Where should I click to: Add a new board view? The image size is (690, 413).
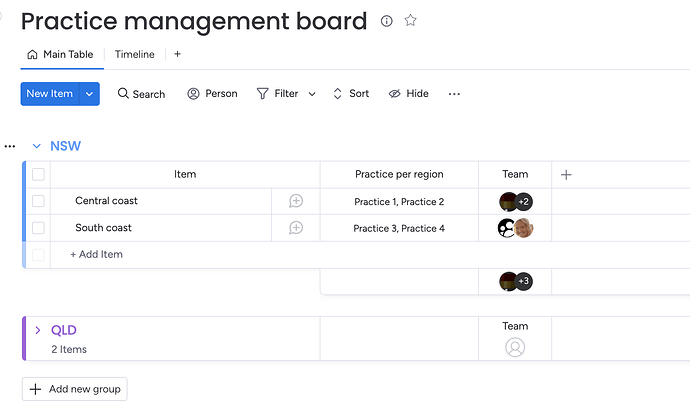[177, 54]
